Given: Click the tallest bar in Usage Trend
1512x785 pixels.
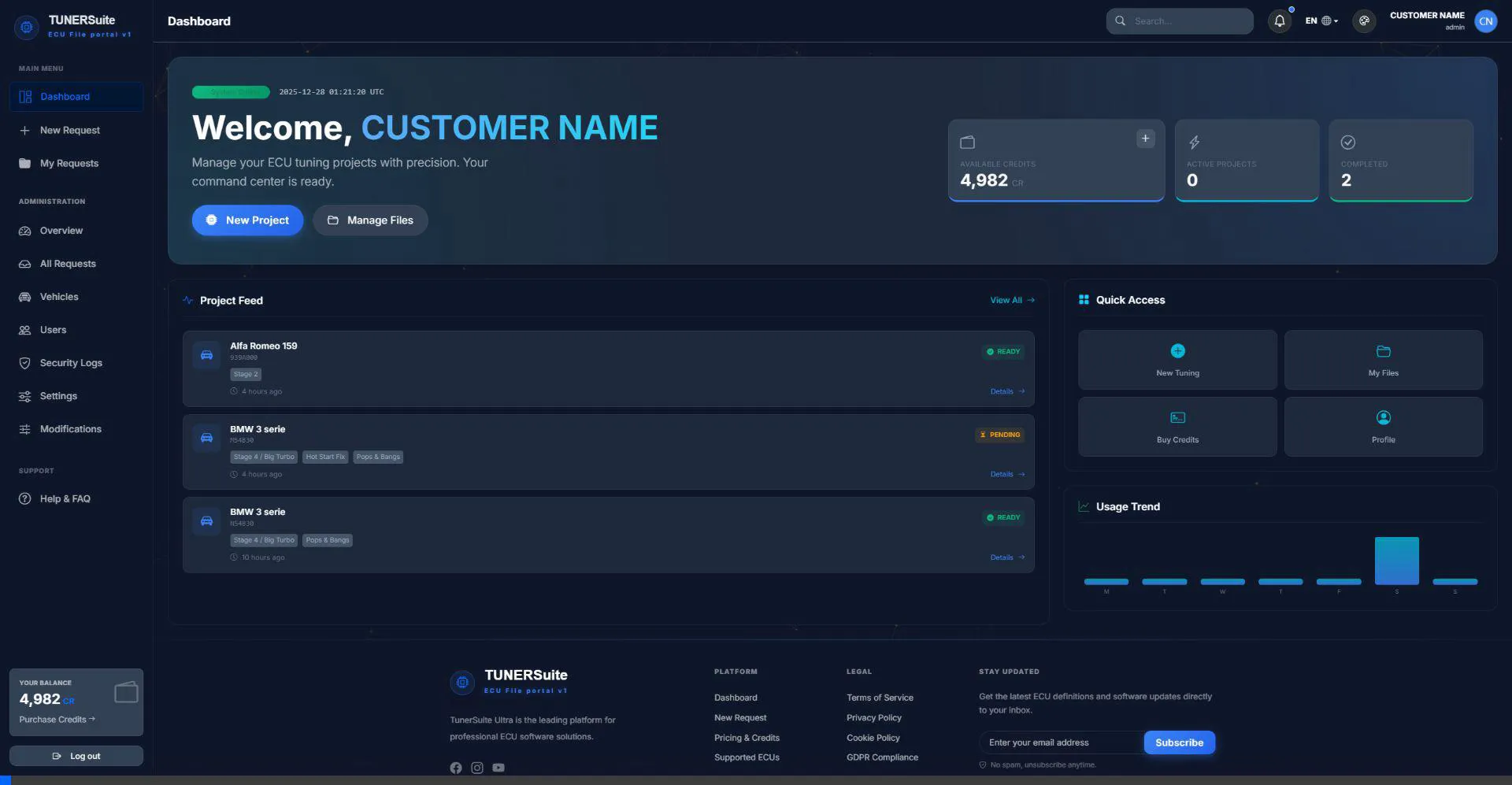Looking at the screenshot, I should click(x=1396, y=561).
